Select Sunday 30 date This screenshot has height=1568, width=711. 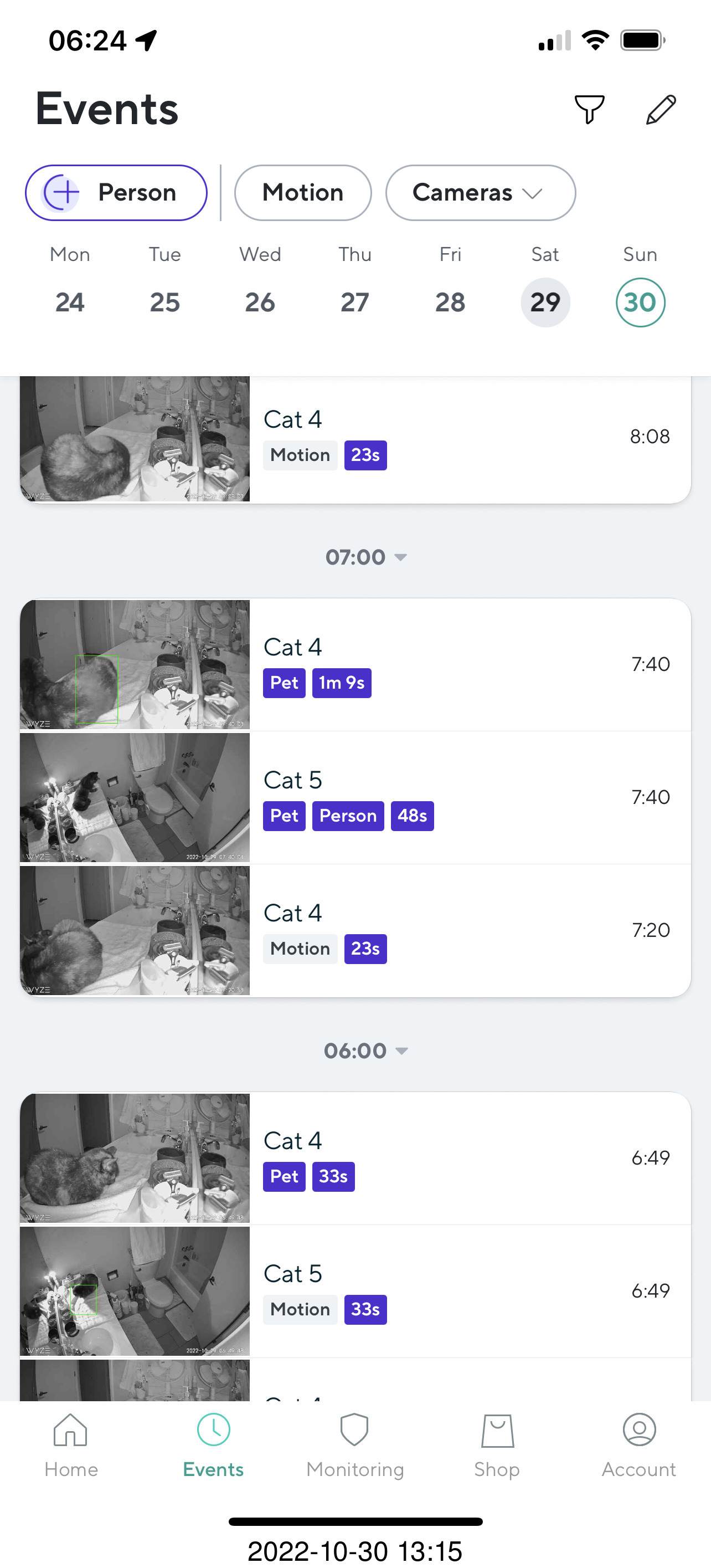point(640,303)
